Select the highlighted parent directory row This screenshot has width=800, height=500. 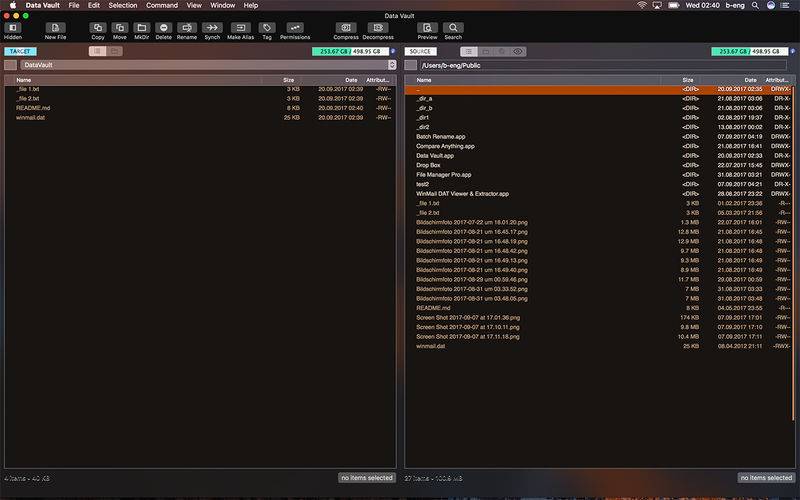[x=598, y=89]
